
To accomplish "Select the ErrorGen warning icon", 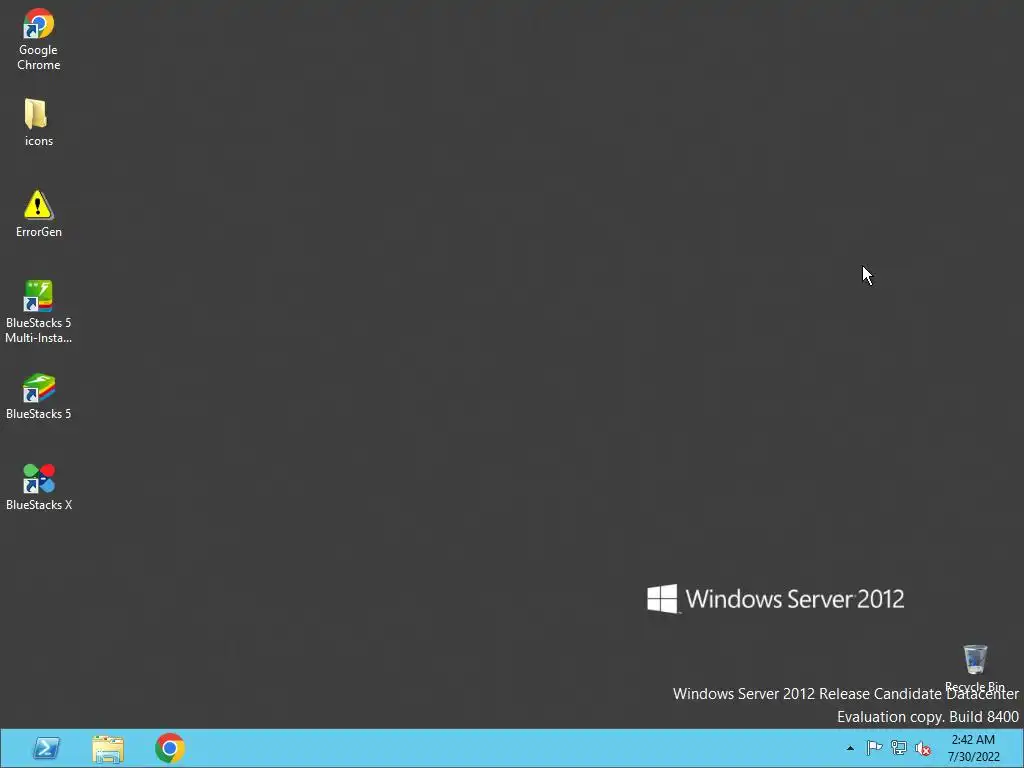I will [39, 214].
